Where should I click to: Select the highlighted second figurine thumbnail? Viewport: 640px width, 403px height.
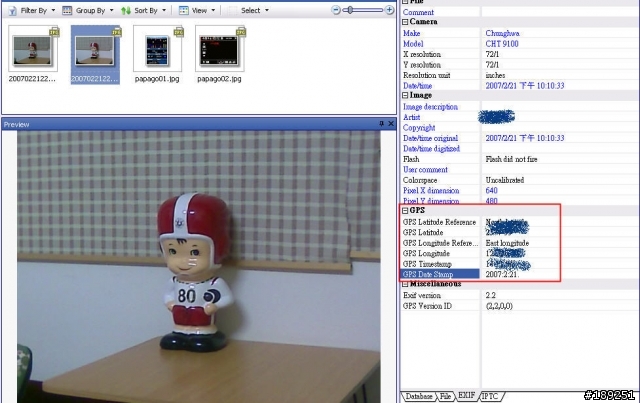pyautogui.click(x=95, y=54)
